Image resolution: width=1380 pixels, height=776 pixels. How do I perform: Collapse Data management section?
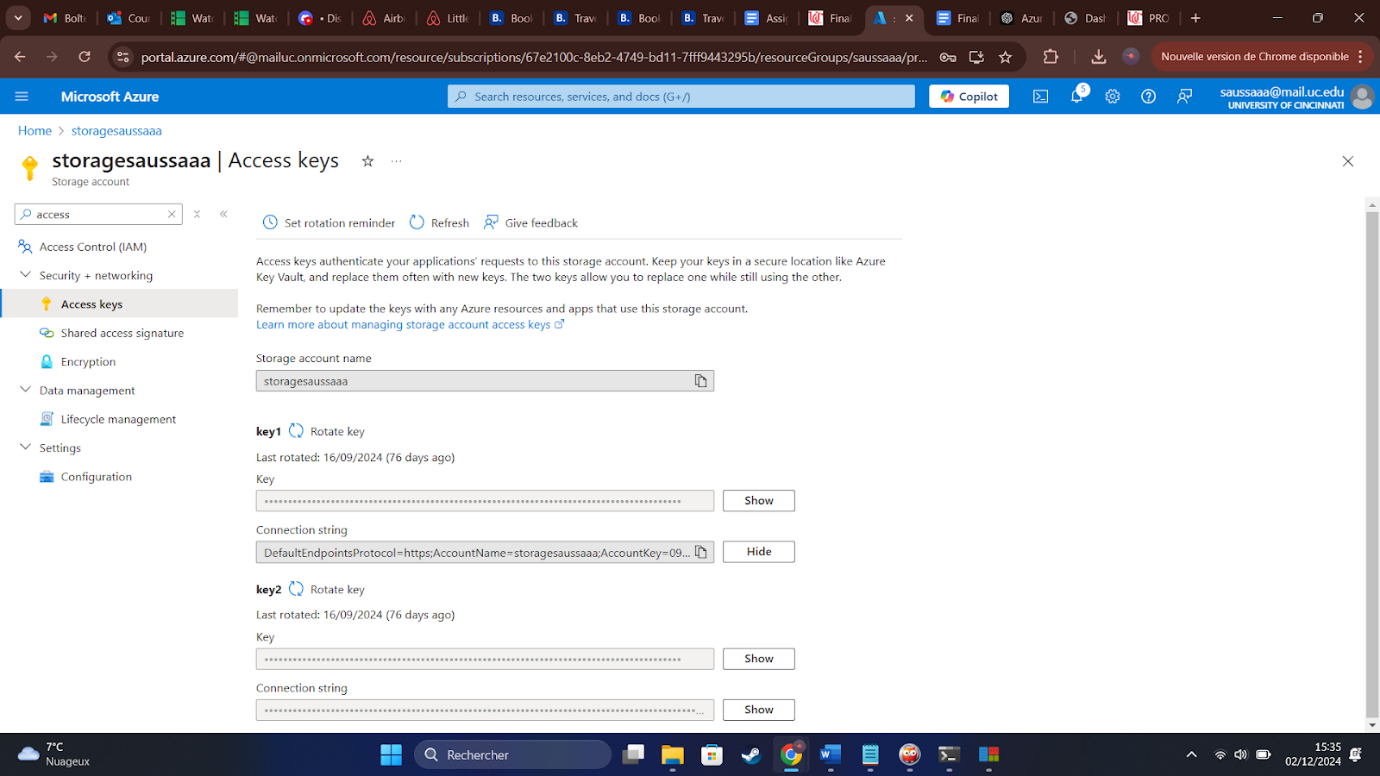click(26, 390)
